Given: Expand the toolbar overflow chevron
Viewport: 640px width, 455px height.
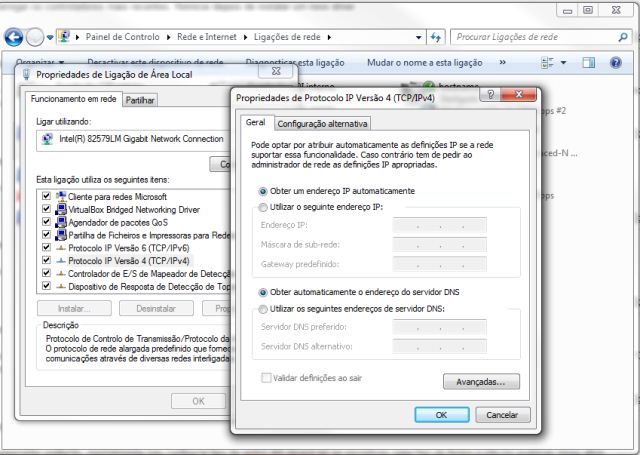Looking at the screenshot, I should (x=502, y=62).
